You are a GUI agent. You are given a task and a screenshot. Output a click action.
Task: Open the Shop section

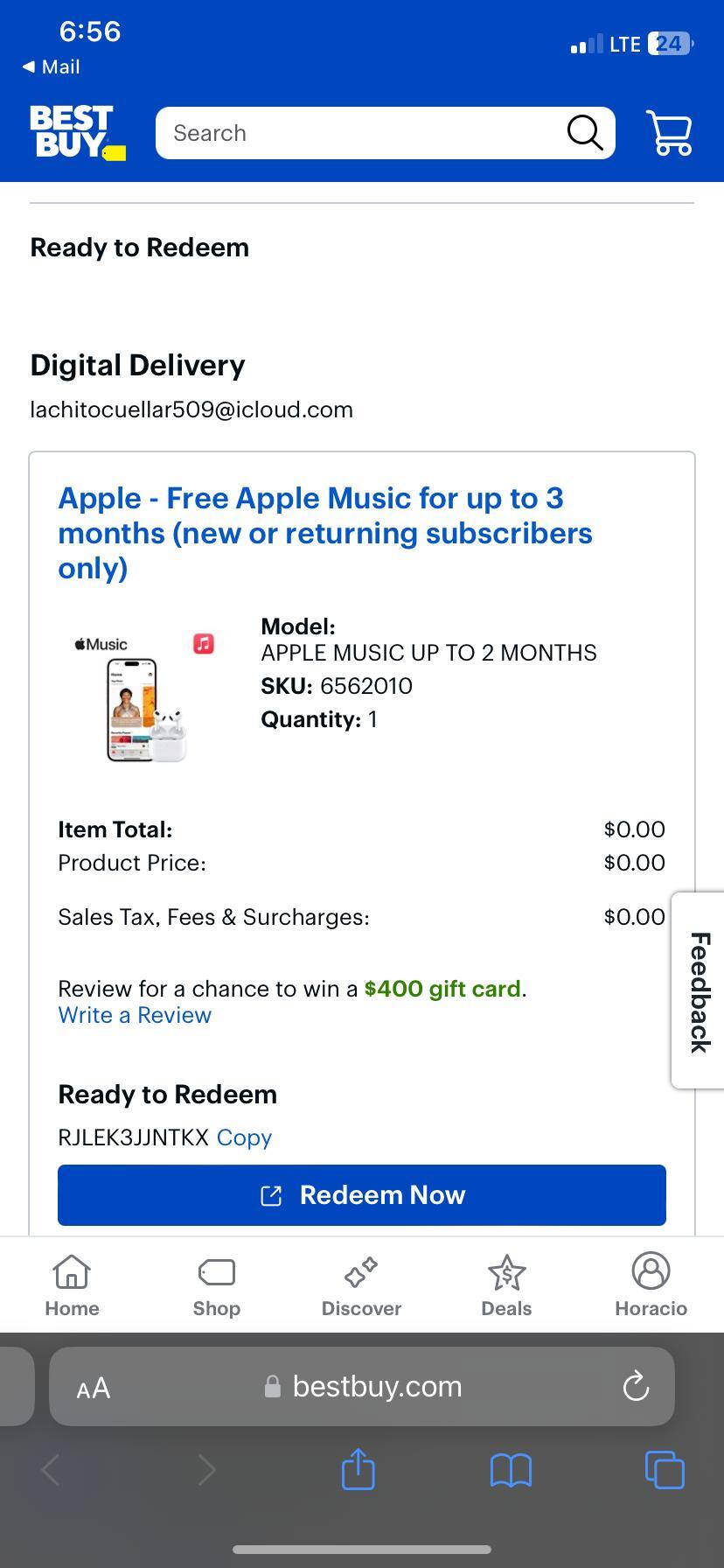pyautogui.click(x=216, y=1284)
